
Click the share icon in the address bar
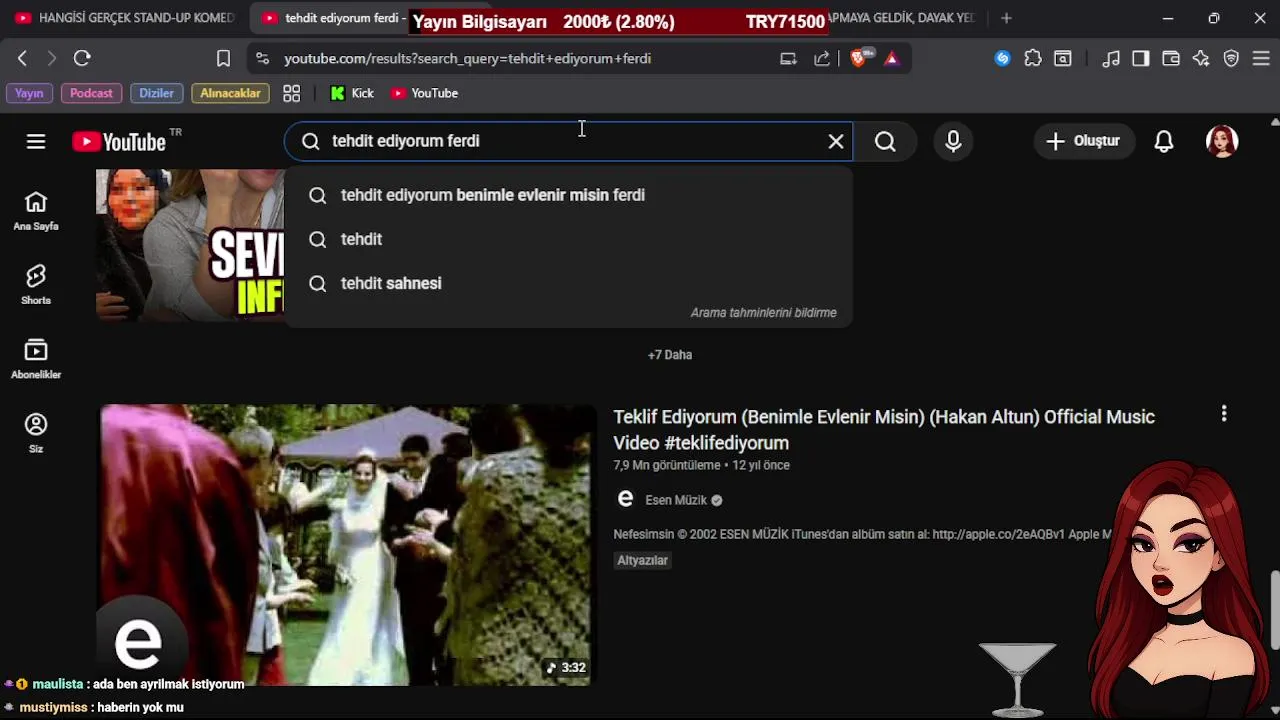click(x=822, y=58)
